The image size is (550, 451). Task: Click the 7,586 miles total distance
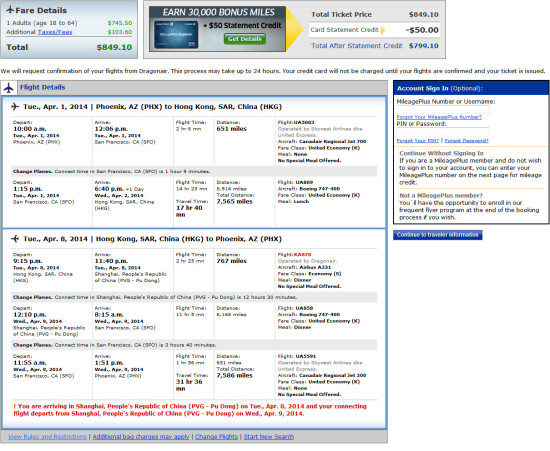(x=234, y=376)
